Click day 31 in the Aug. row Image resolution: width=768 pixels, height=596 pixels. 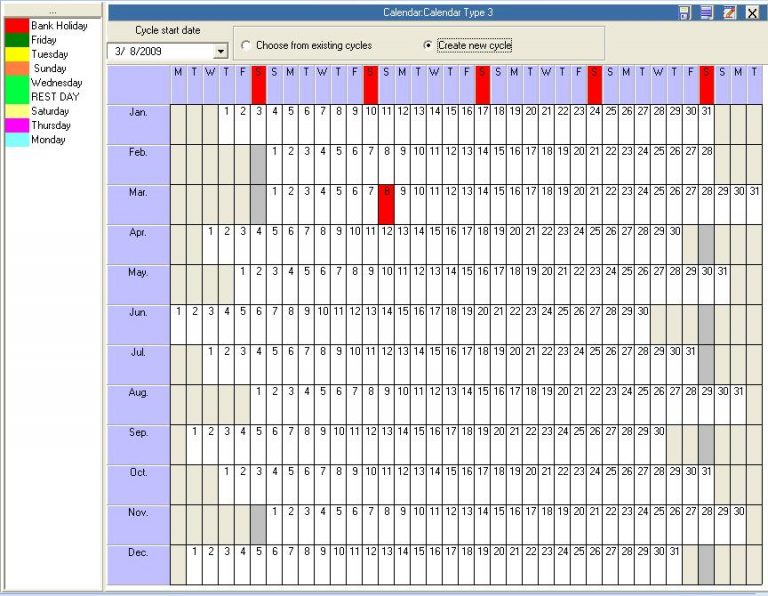[x=738, y=405]
